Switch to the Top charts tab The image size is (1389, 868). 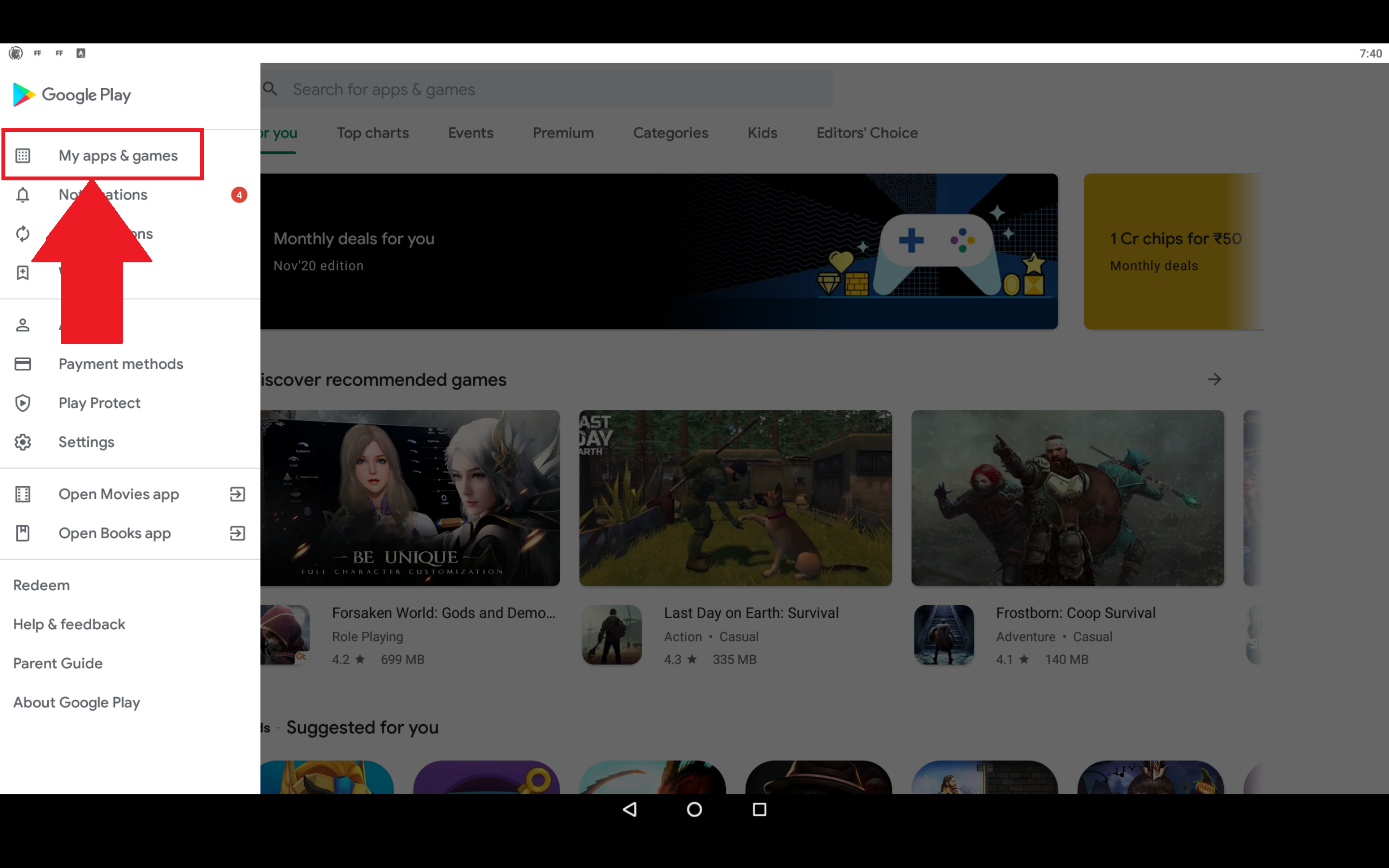coord(373,133)
